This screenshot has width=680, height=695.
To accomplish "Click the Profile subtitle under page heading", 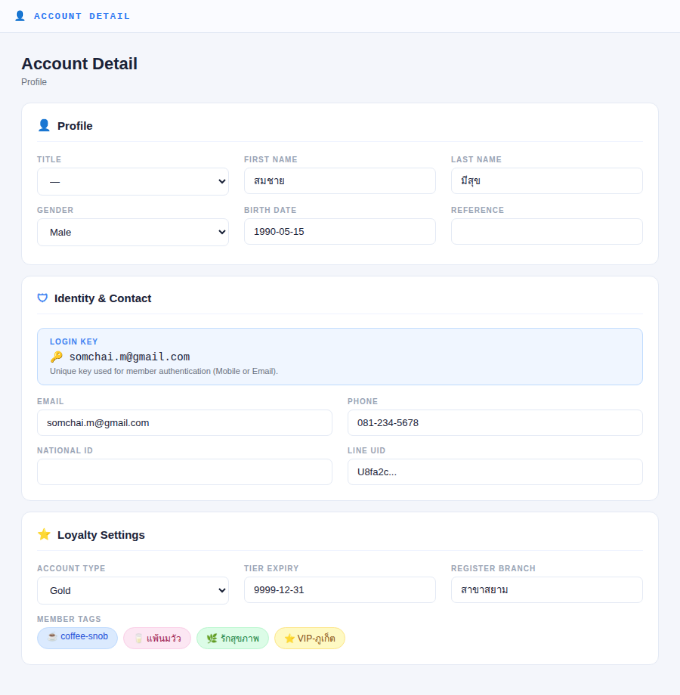I will tap(34, 82).
